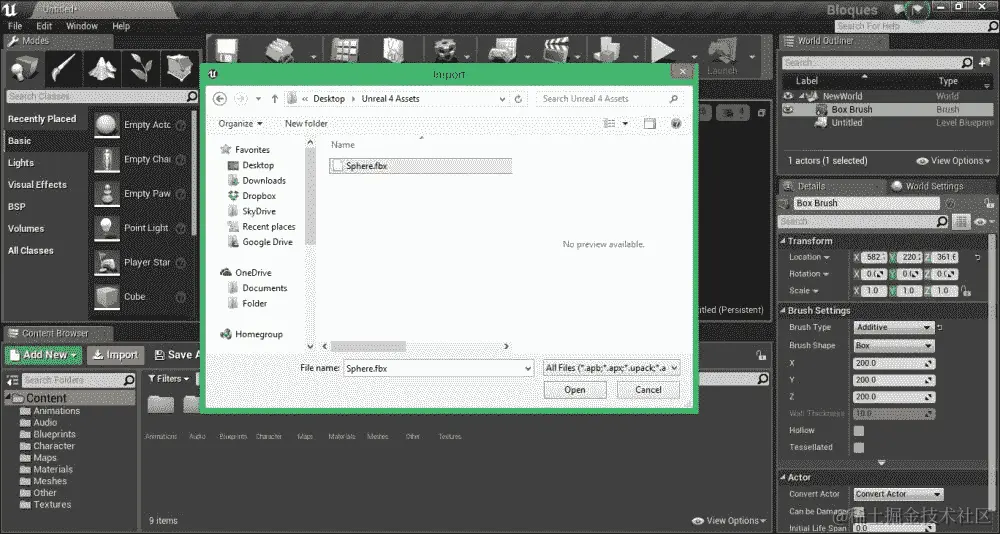This screenshot has width=1000, height=534.
Task: Select the Paint mode brush icon
Action: click(x=63, y=68)
